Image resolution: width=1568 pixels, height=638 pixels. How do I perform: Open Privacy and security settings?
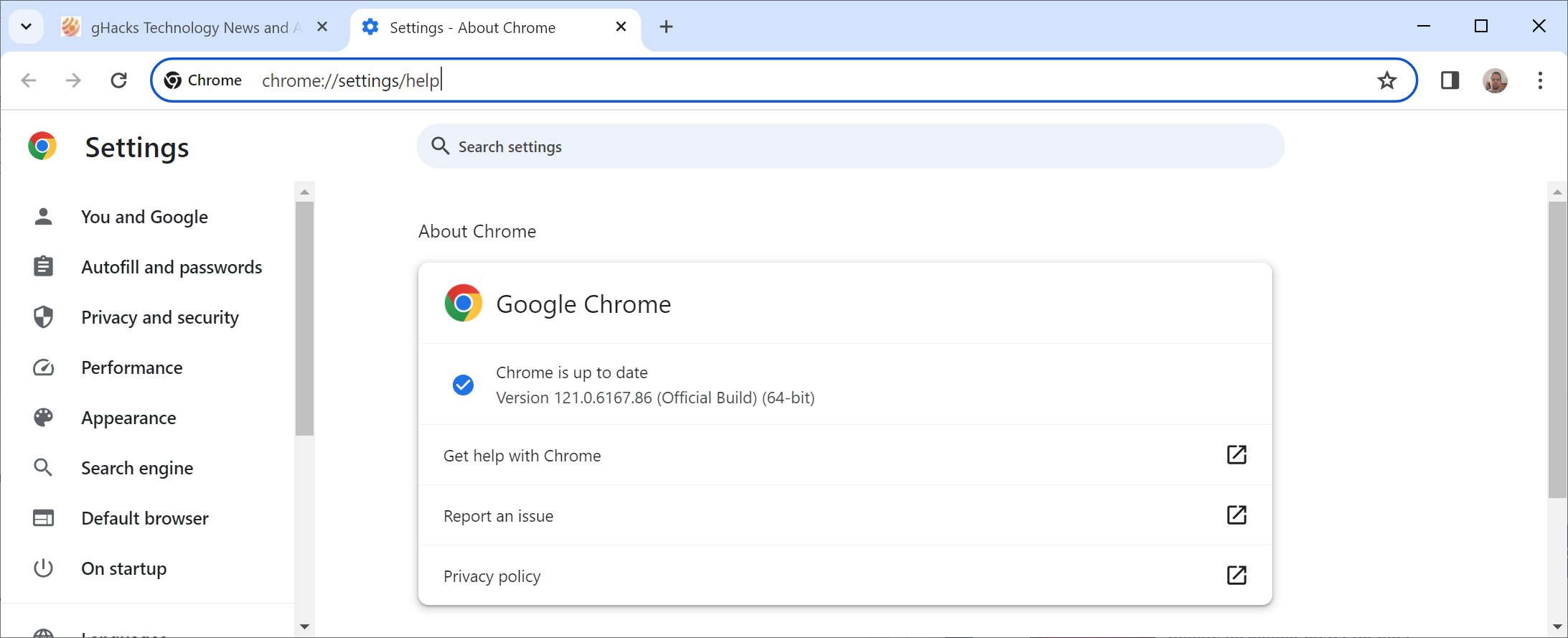coord(160,317)
